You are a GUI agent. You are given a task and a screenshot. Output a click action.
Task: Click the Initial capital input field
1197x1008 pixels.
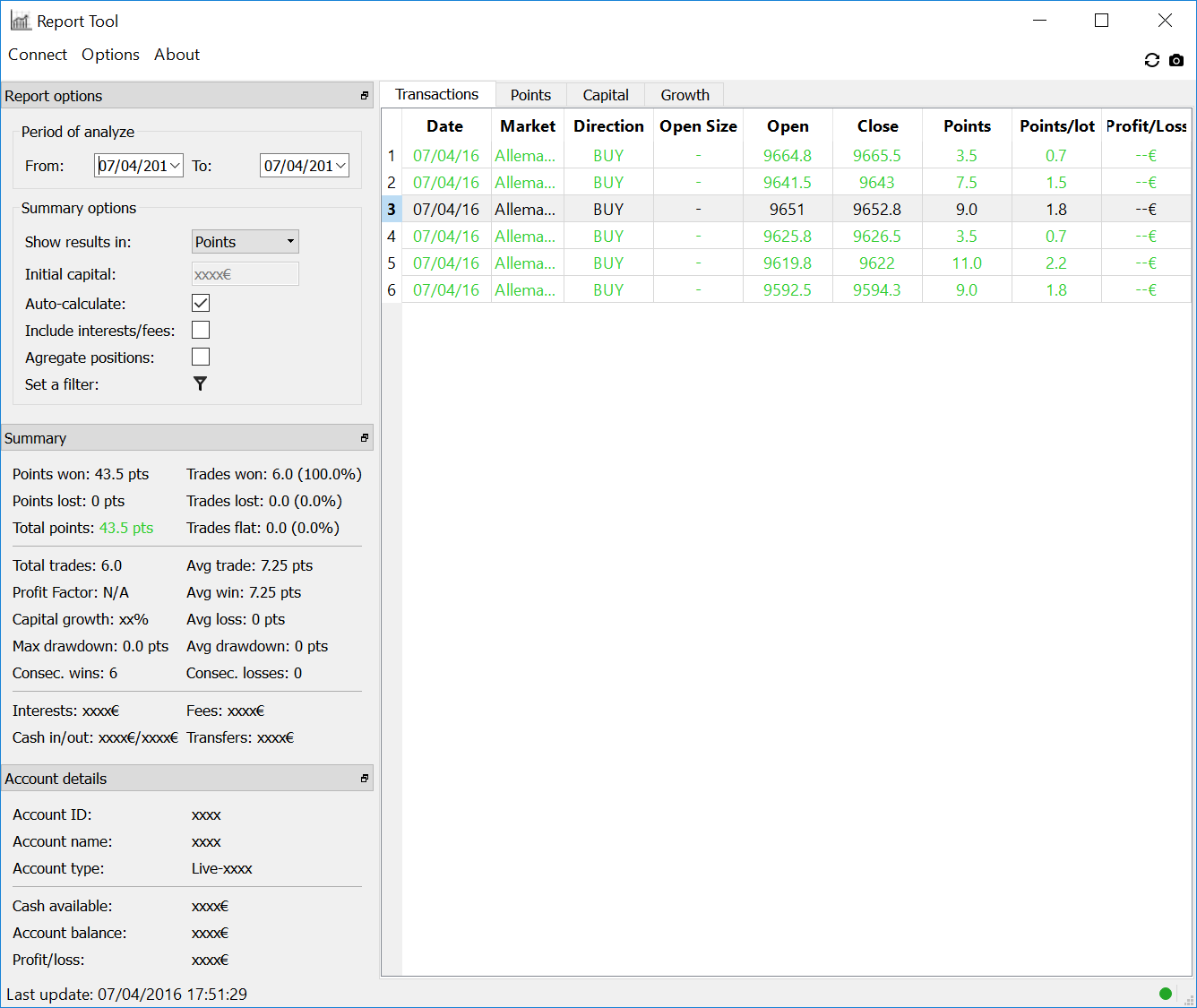tap(245, 274)
